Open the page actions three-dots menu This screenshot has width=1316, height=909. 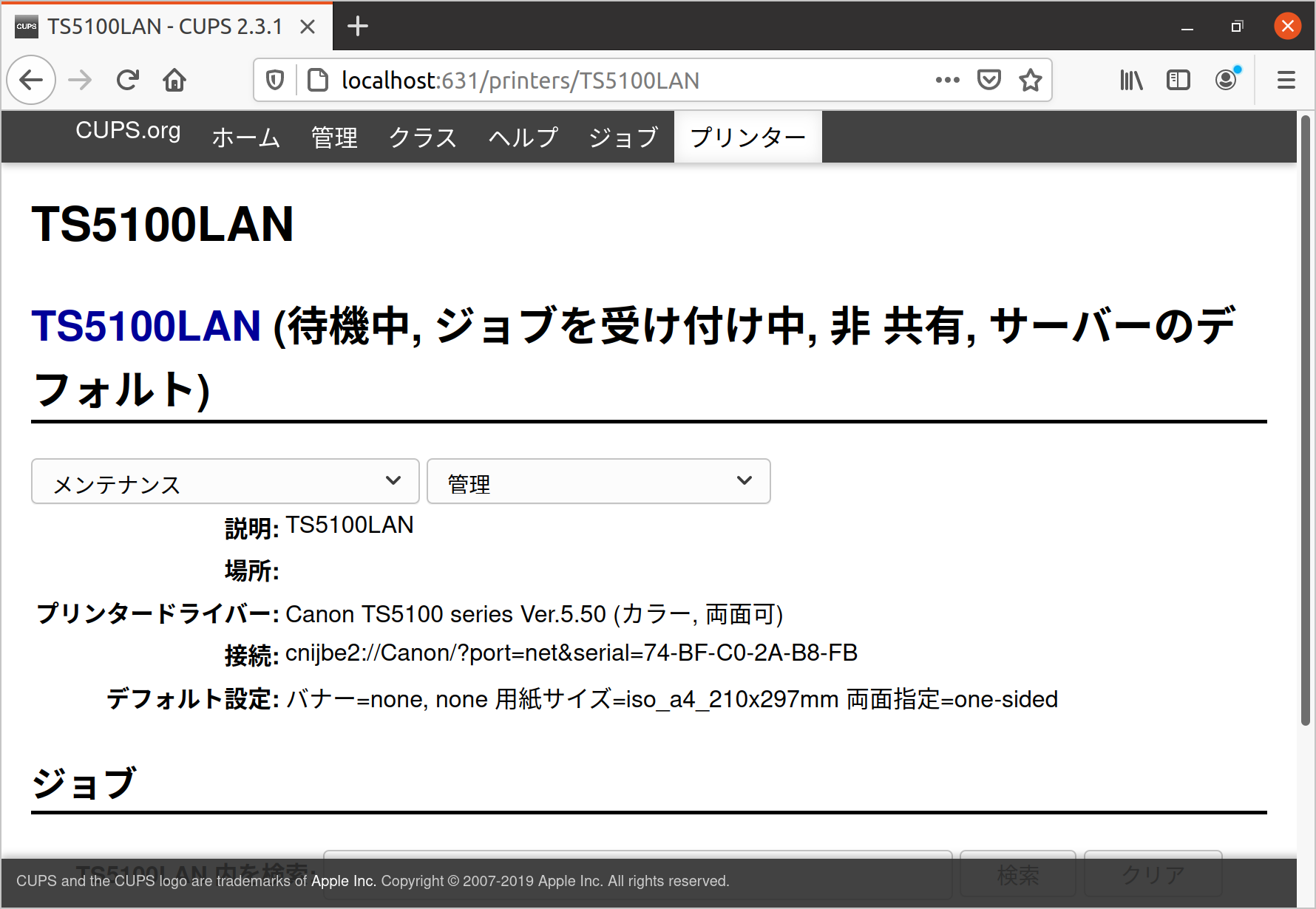pyautogui.click(x=947, y=80)
